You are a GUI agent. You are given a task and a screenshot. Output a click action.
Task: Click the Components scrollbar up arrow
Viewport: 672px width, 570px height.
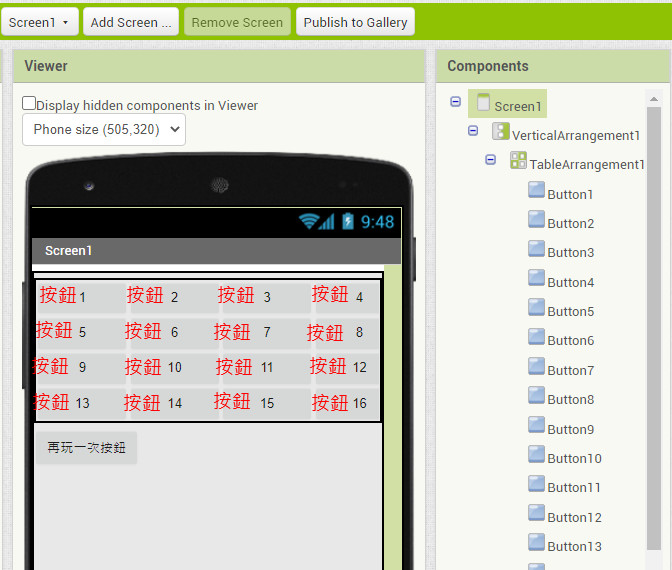654,99
